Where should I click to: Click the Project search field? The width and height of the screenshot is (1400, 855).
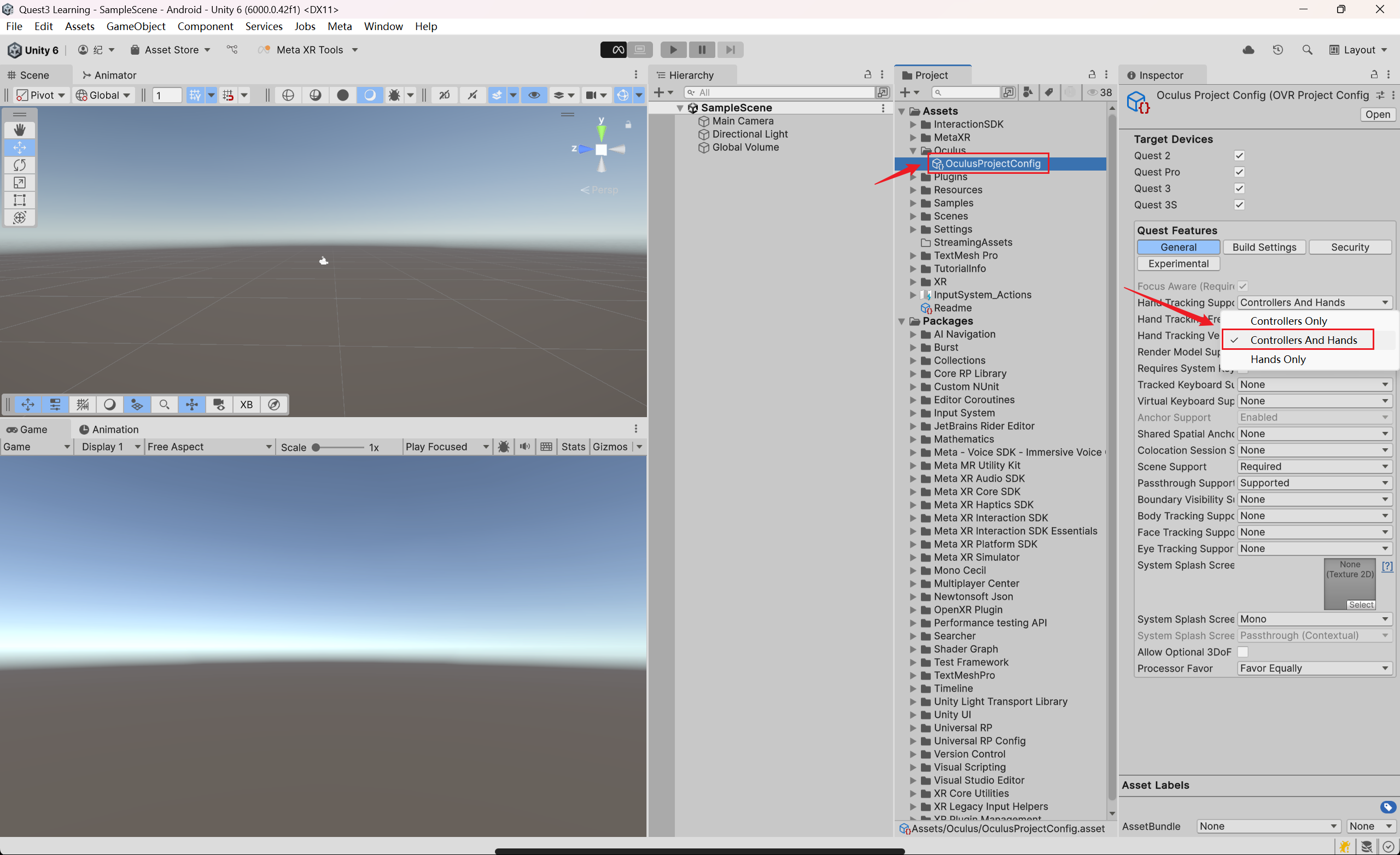(965, 92)
